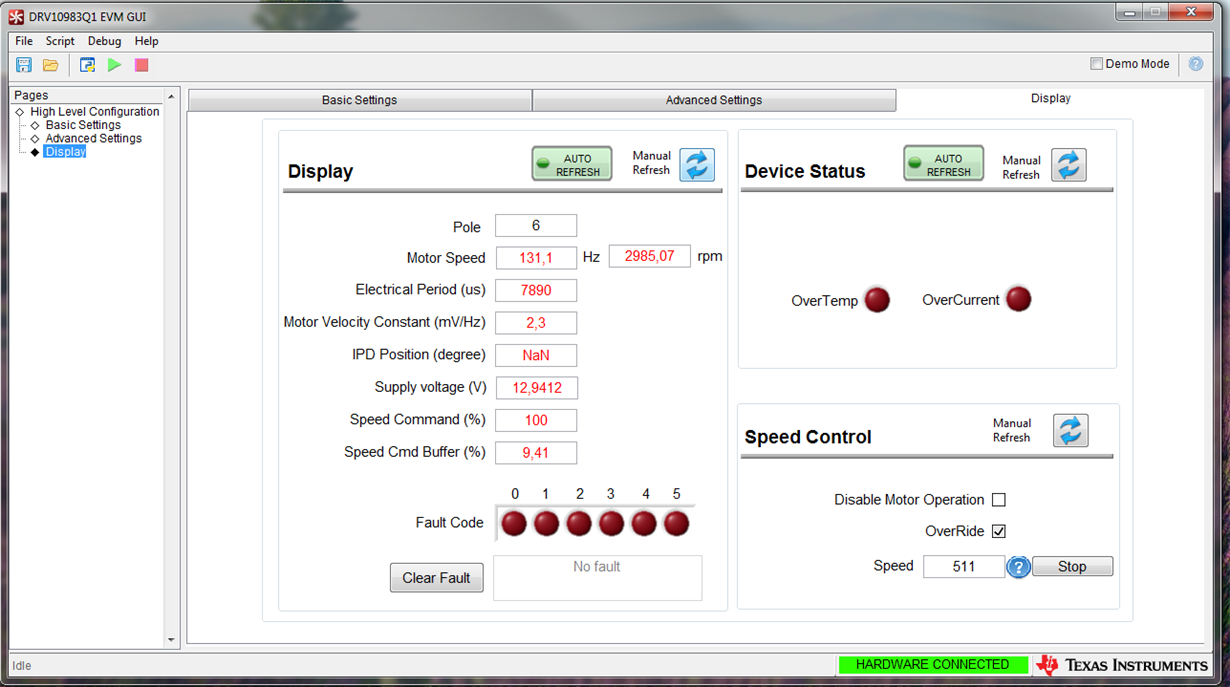Open the Help menu
The width and height of the screenshot is (1230, 687).
click(x=146, y=41)
